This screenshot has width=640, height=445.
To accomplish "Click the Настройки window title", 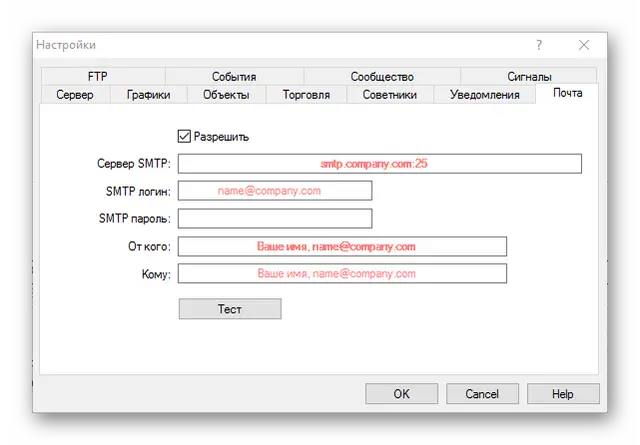I will [66, 45].
